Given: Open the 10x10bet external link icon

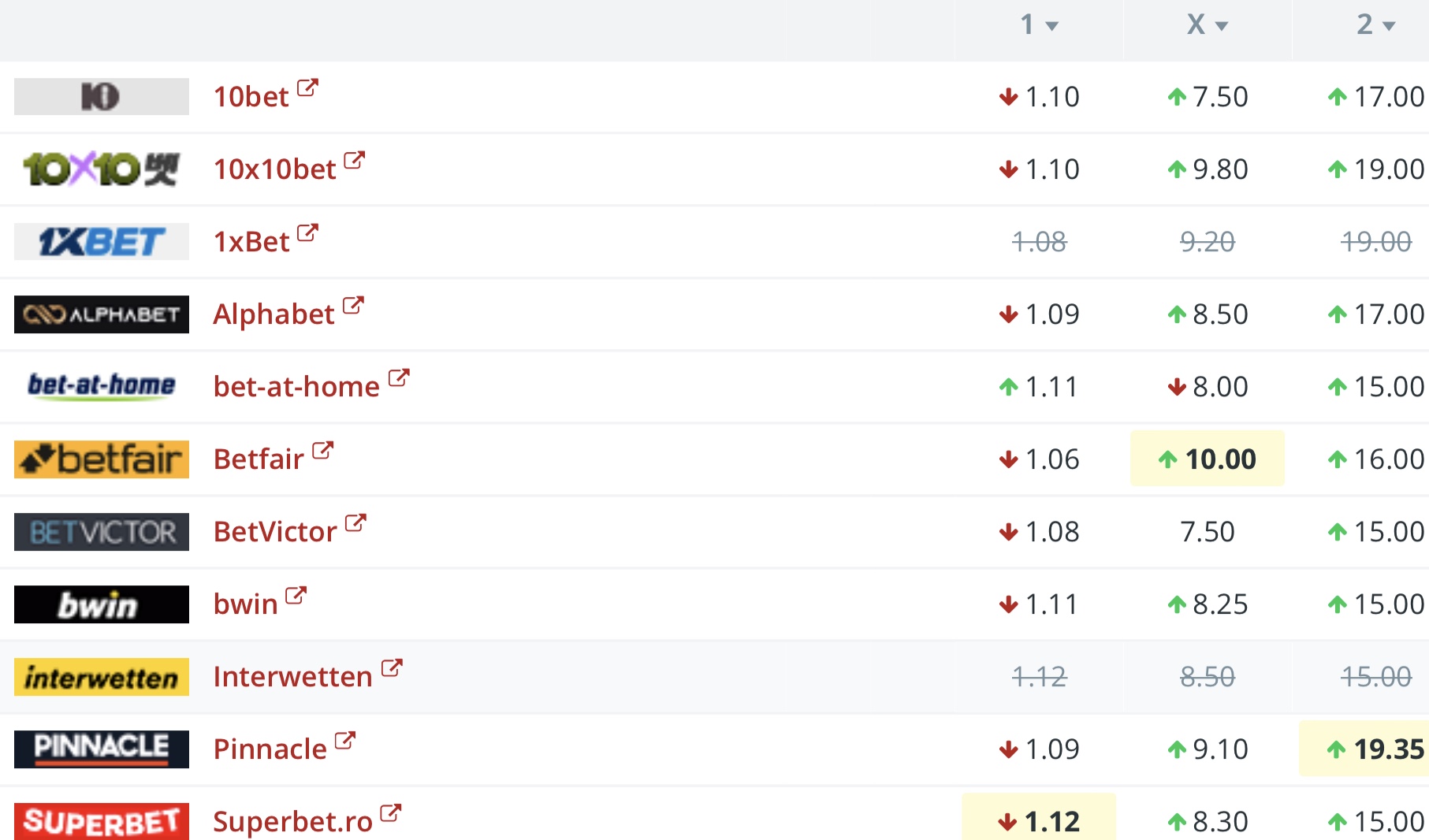Looking at the screenshot, I should coord(355,160).
